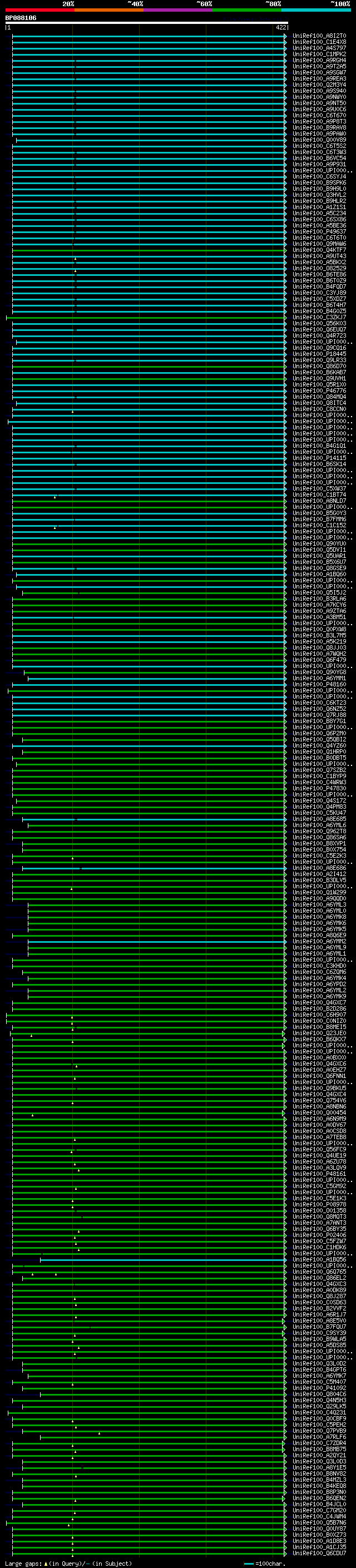This screenshot has width=356, height=1568.
Task: Select the UniRef100_B4G0Z5 label
Action: tap(319, 311)
